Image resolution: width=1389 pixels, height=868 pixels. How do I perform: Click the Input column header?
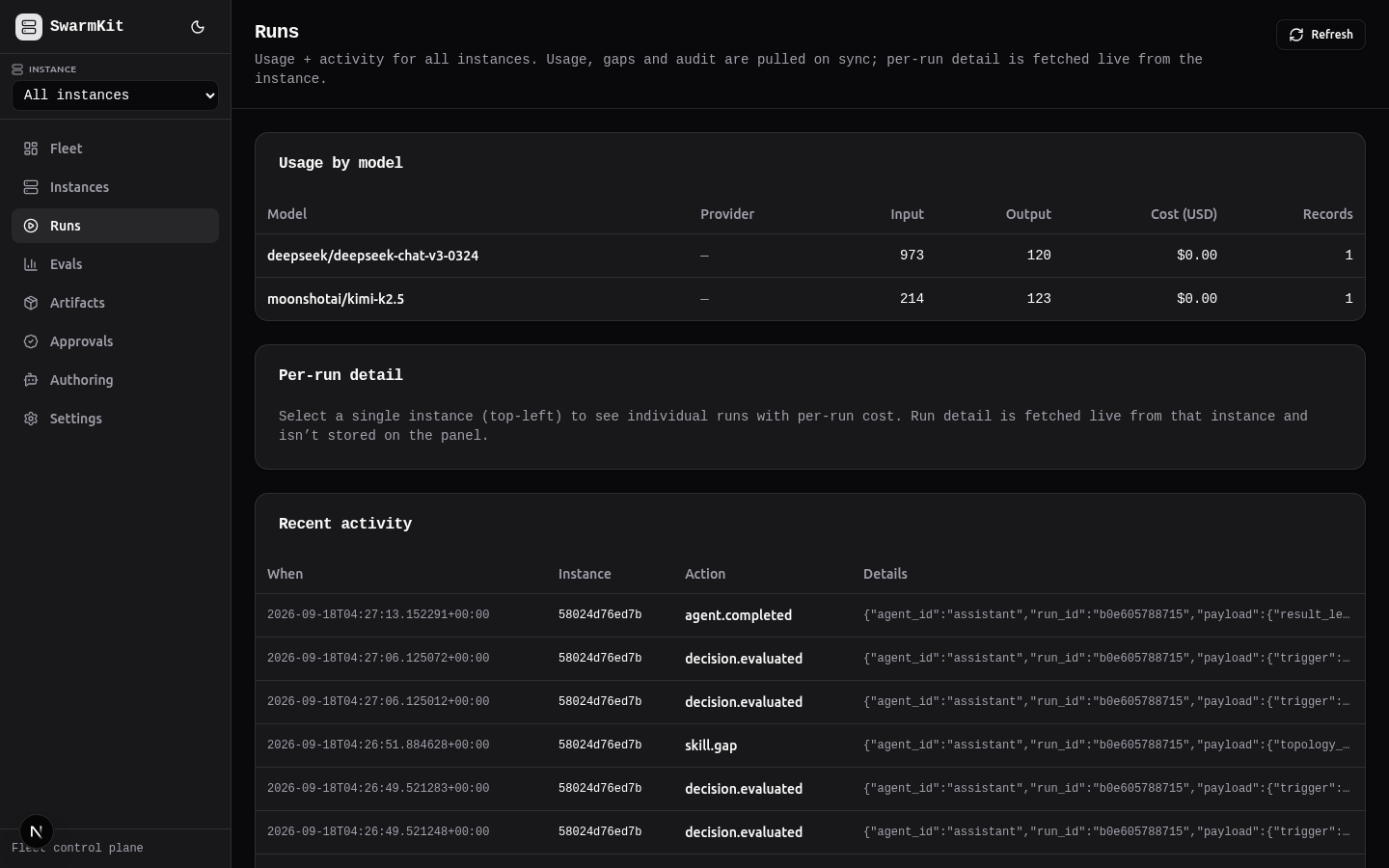[907, 214]
